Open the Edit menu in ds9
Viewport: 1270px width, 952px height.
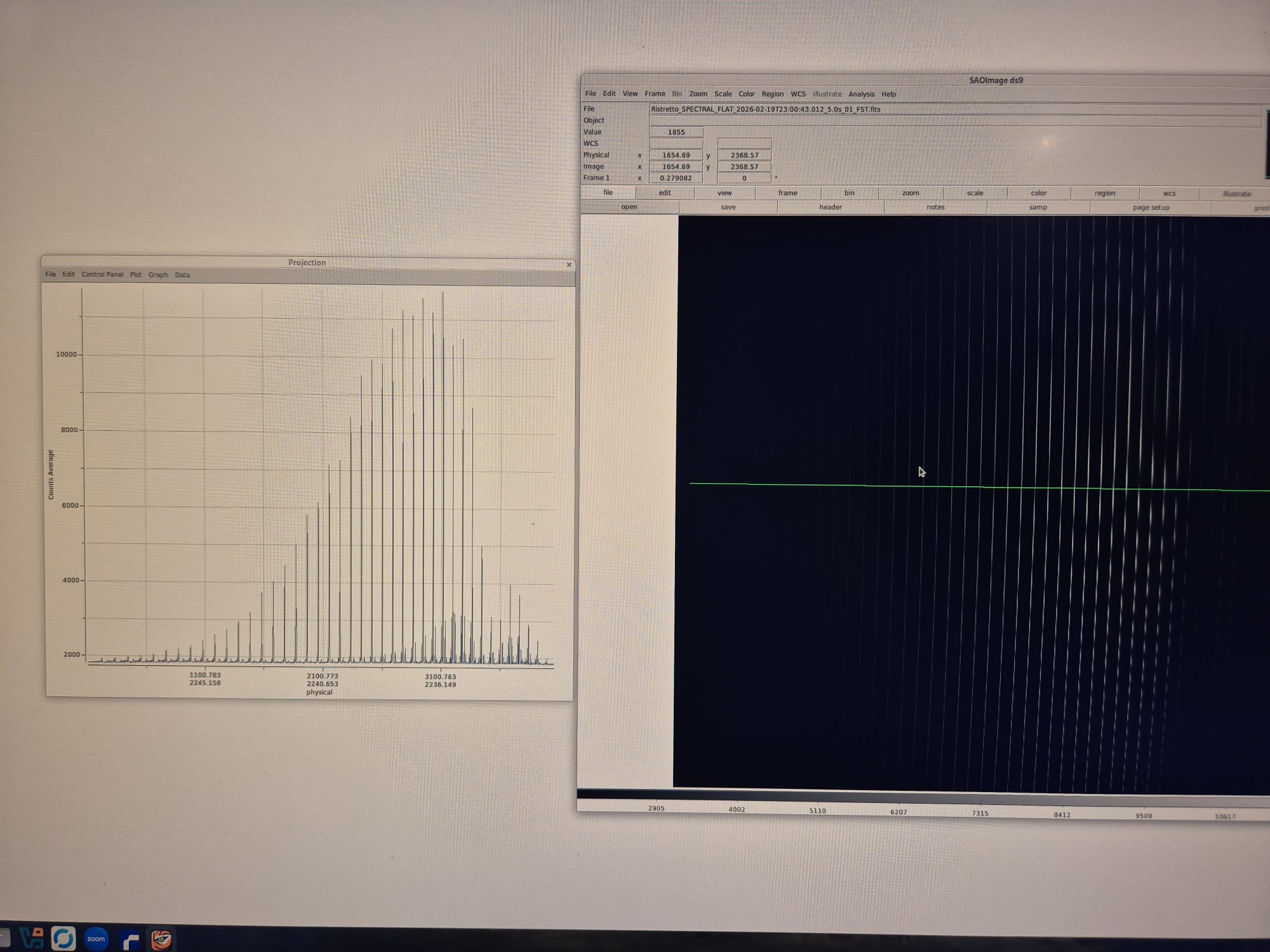click(609, 93)
